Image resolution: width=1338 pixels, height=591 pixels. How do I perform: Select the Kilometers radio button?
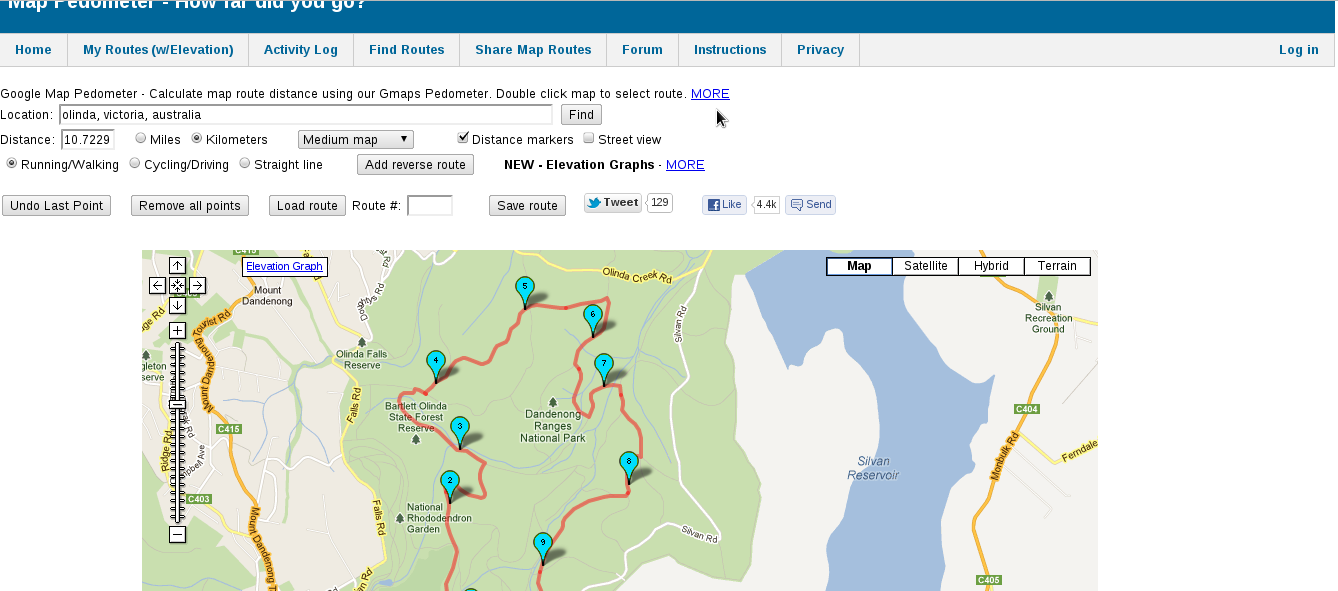tap(195, 138)
